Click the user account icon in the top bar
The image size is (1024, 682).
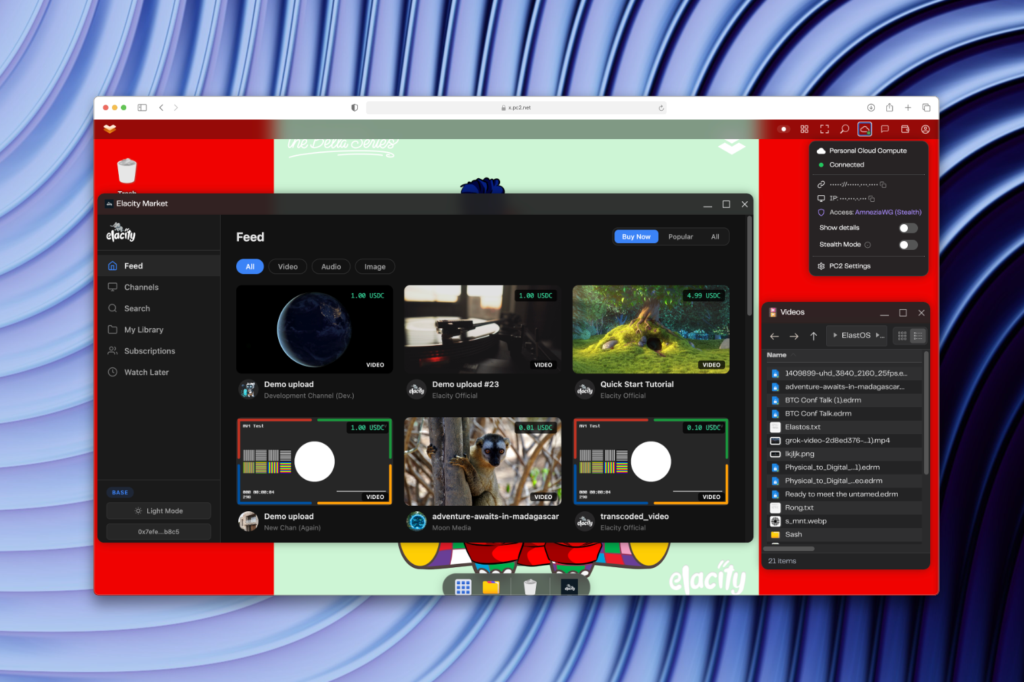pyautogui.click(x=926, y=129)
